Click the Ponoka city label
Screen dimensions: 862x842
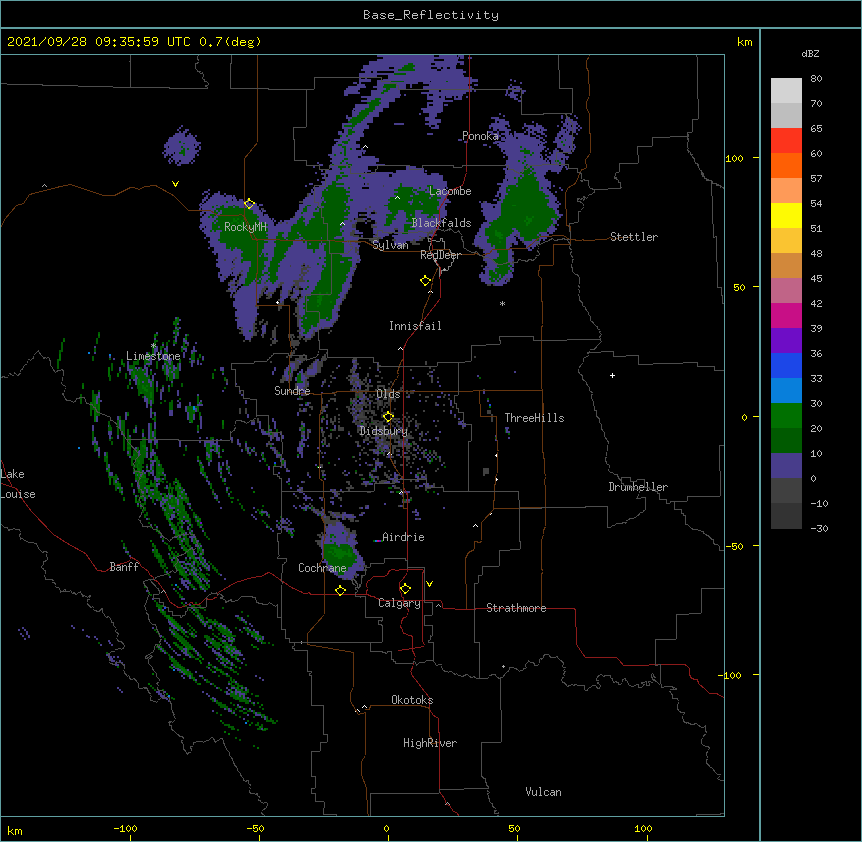(480, 136)
